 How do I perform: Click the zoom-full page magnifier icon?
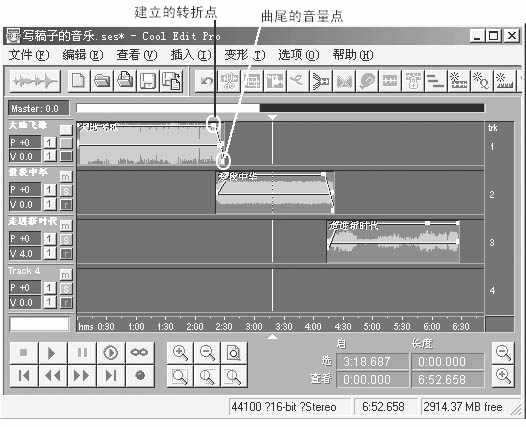234,353
